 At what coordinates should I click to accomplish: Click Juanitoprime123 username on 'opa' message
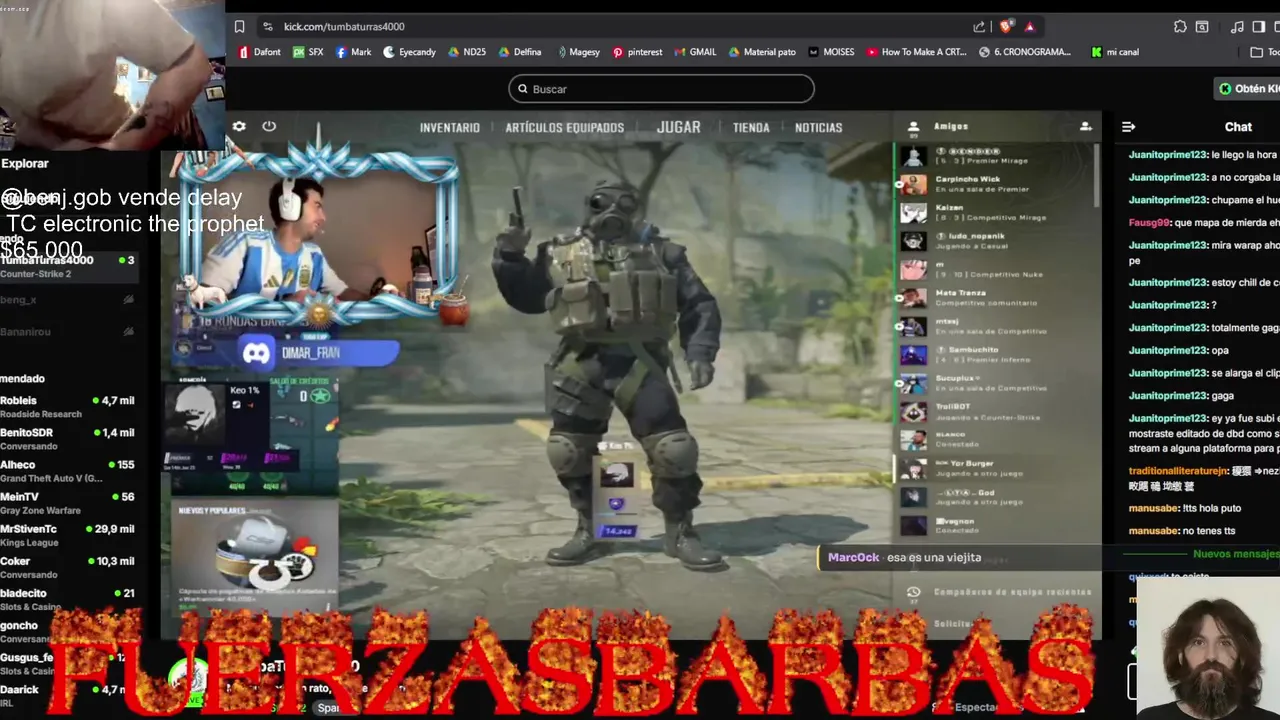[x=1168, y=350]
